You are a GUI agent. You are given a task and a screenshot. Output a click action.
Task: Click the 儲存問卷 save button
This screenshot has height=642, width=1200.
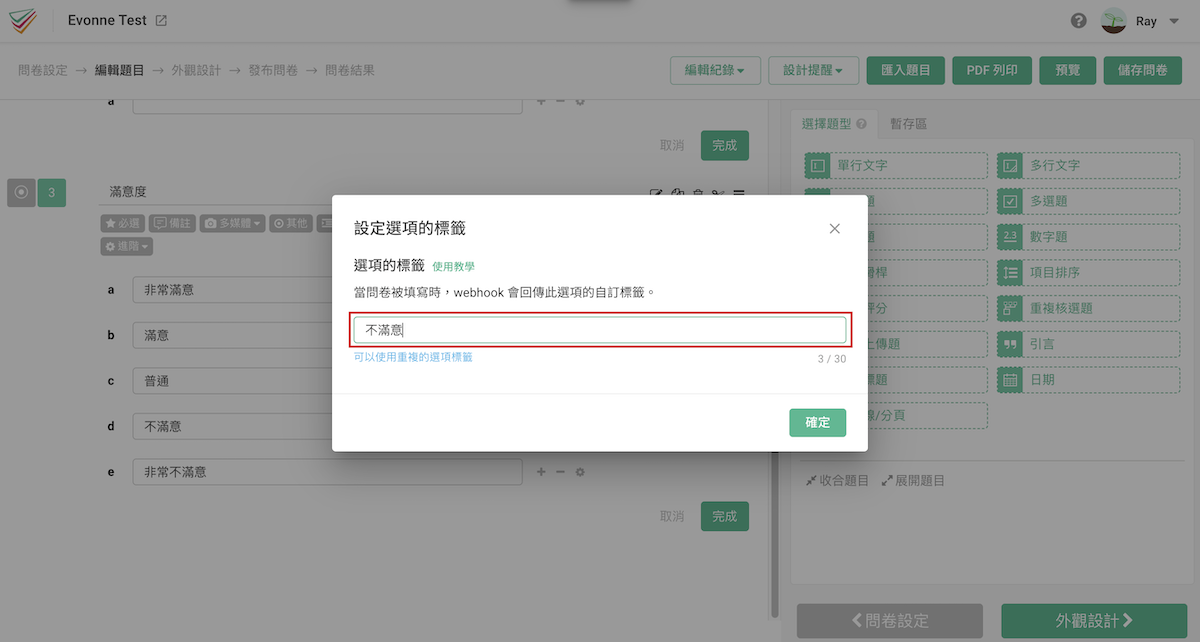pos(1143,70)
